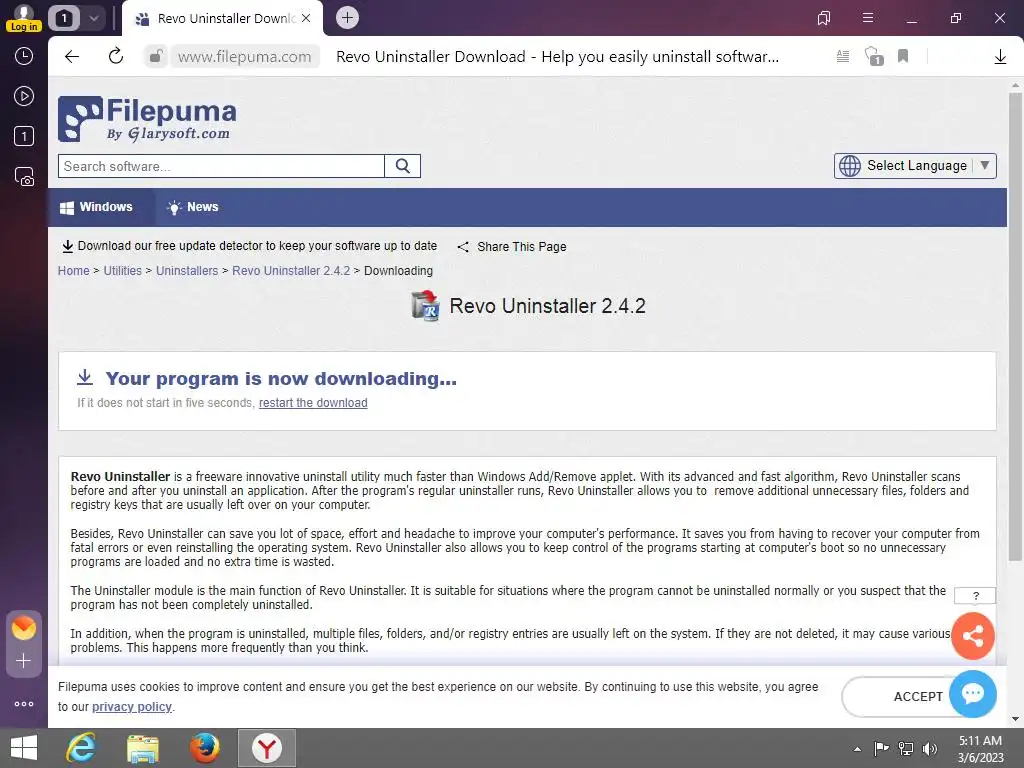Open the tab counter showing 1
Image resolution: width=1024 pixels, height=768 pixels.
tap(63, 18)
